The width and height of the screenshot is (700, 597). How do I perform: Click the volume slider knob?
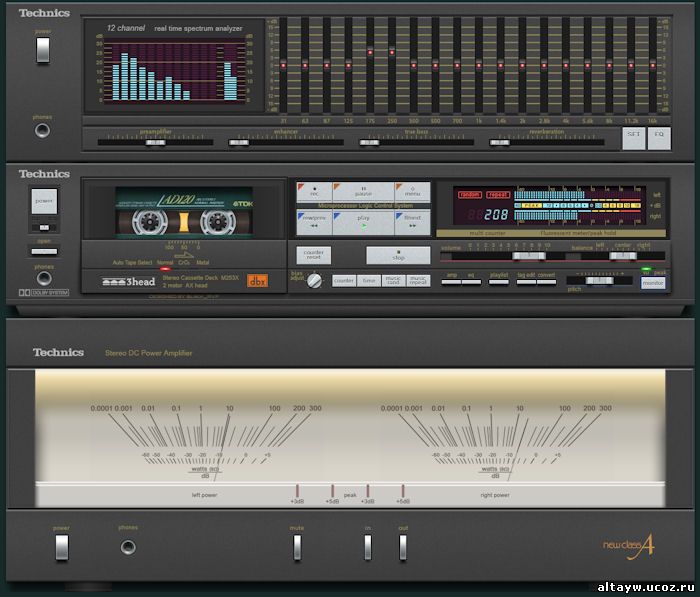(529, 256)
